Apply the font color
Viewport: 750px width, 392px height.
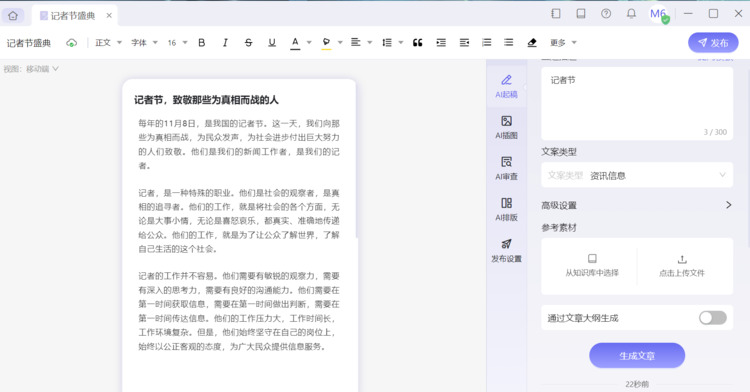(x=295, y=43)
